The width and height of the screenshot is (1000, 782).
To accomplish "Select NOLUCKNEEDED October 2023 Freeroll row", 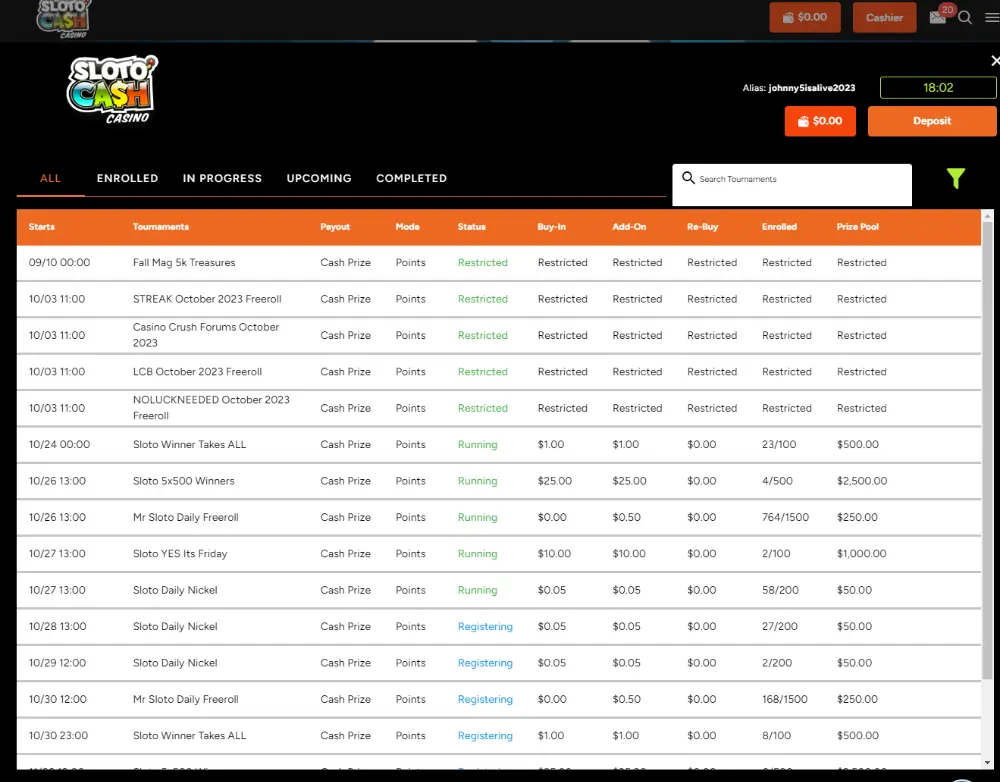I will [499, 408].
